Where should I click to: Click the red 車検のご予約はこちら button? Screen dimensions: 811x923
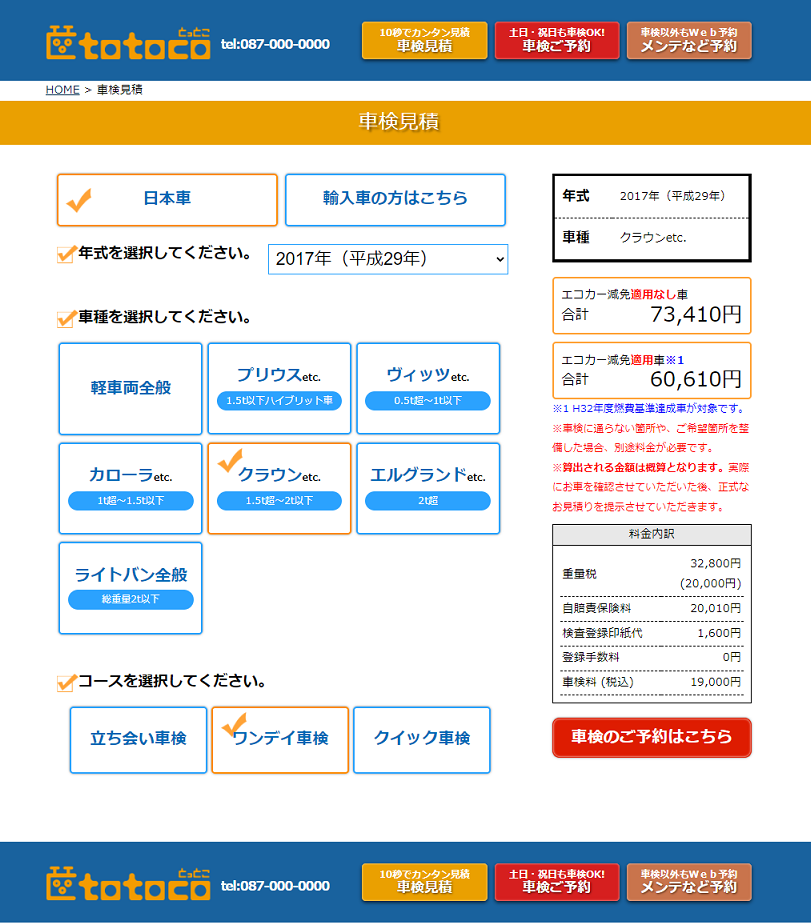point(651,737)
